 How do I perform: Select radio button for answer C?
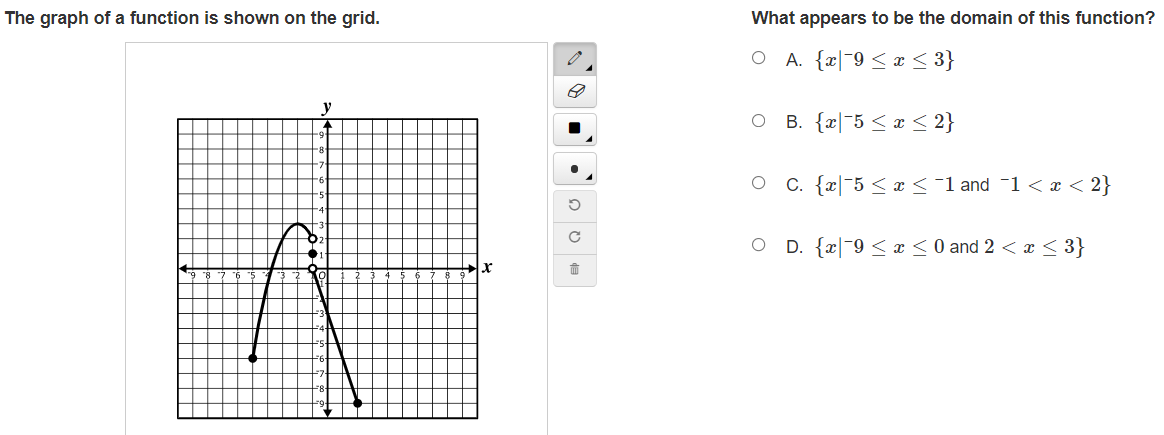[761, 184]
